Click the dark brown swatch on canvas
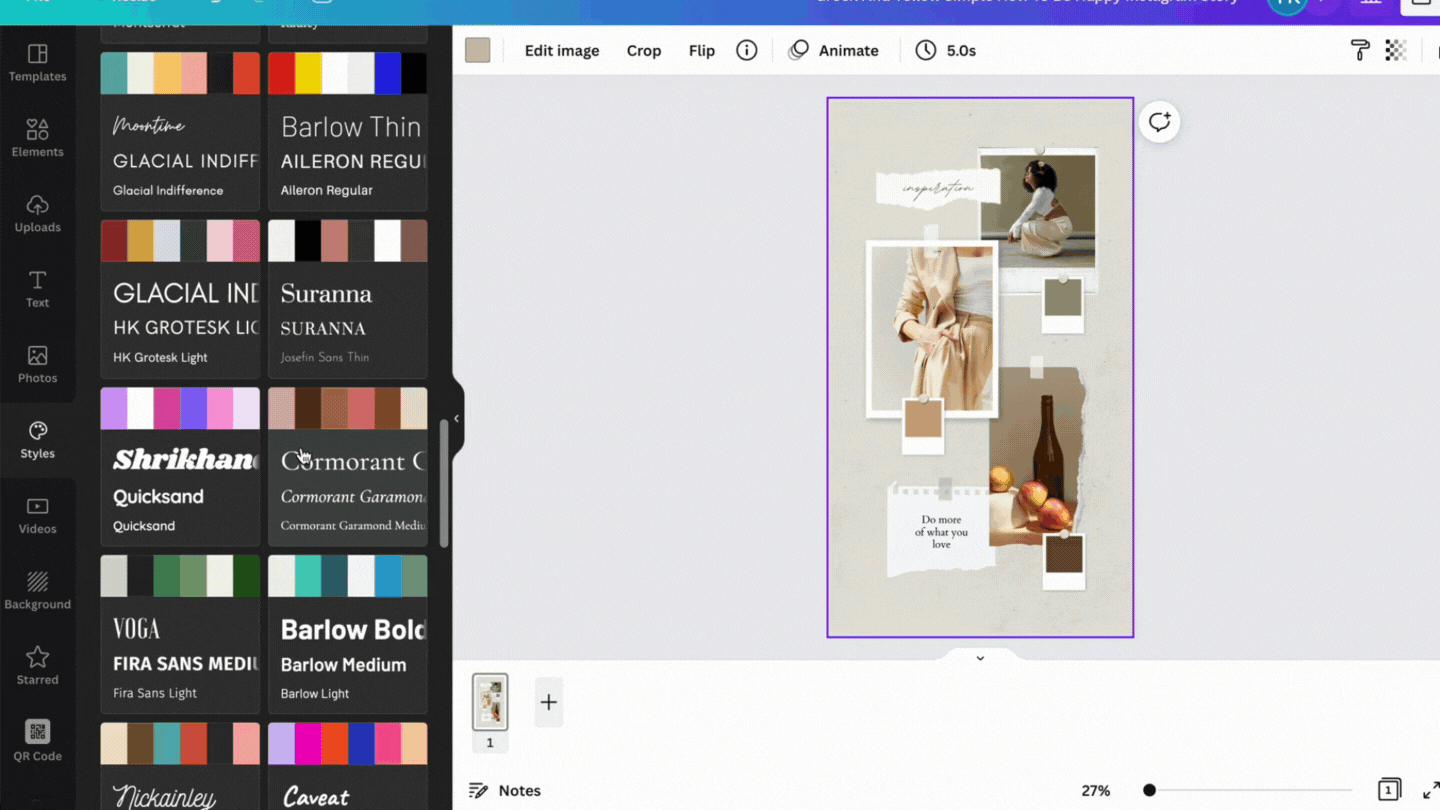1440x810 pixels. tap(1064, 554)
